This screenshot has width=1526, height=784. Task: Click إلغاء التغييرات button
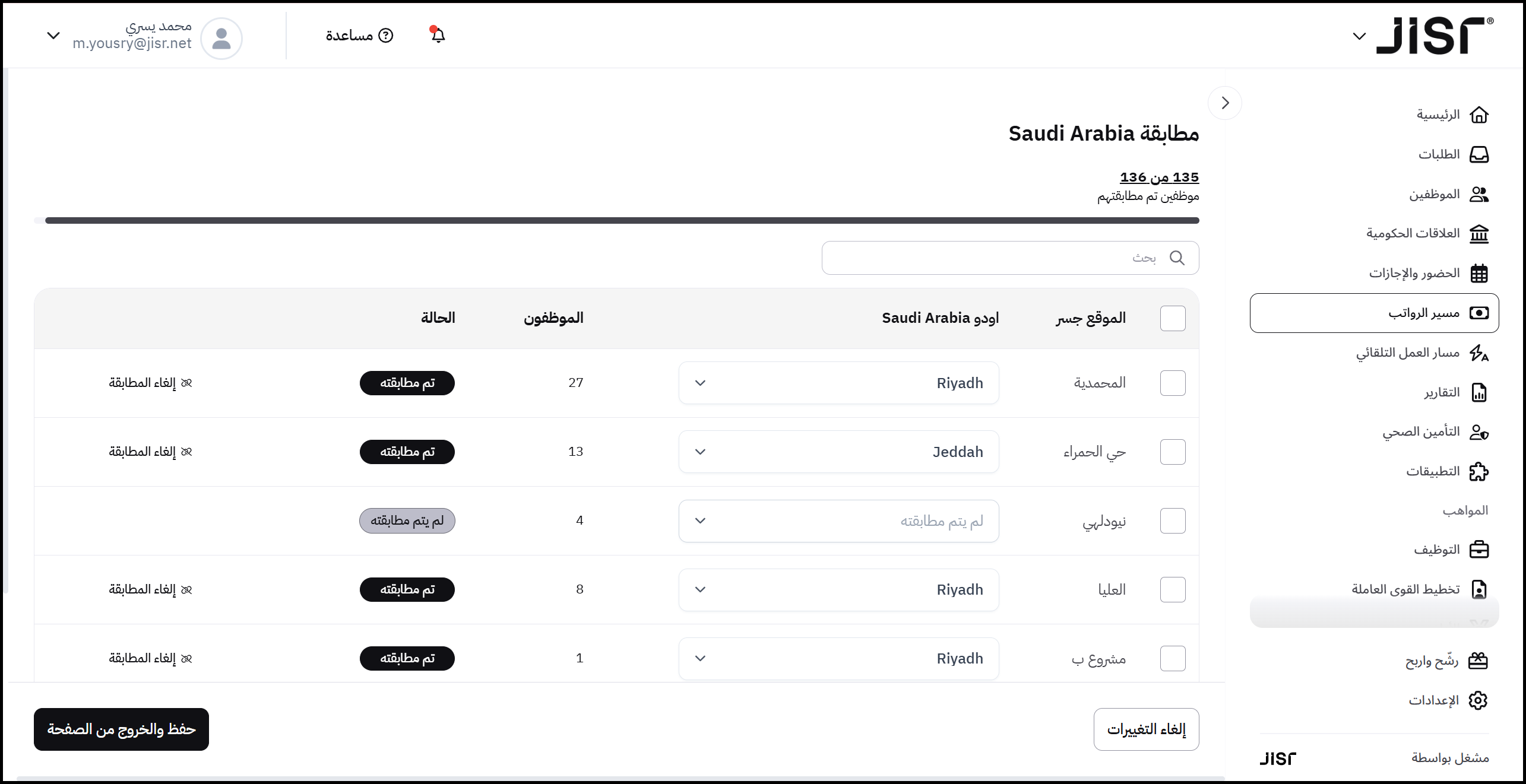pyautogui.click(x=1145, y=729)
